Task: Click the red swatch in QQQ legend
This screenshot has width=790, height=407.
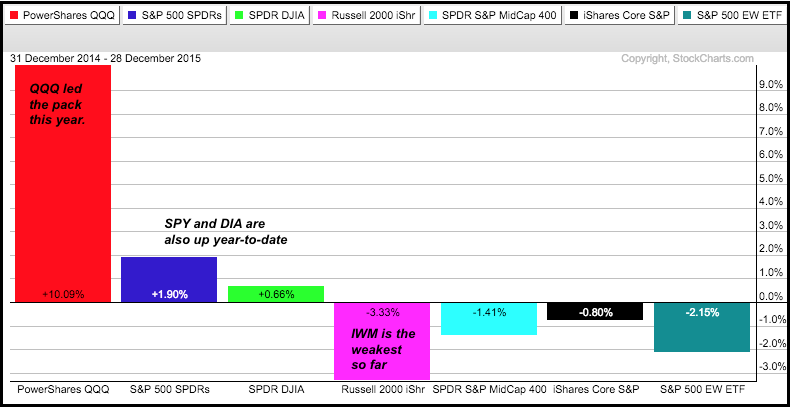Action: [x=15, y=16]
